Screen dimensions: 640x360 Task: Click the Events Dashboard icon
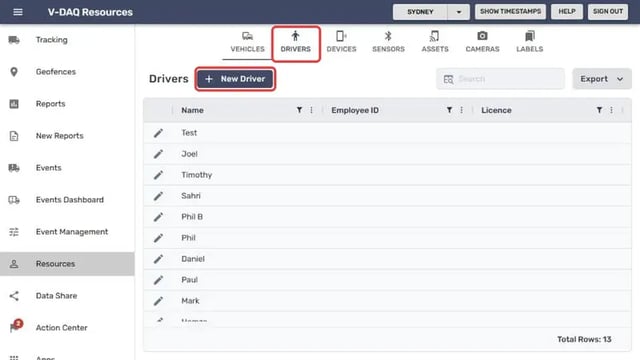point(14,200)
